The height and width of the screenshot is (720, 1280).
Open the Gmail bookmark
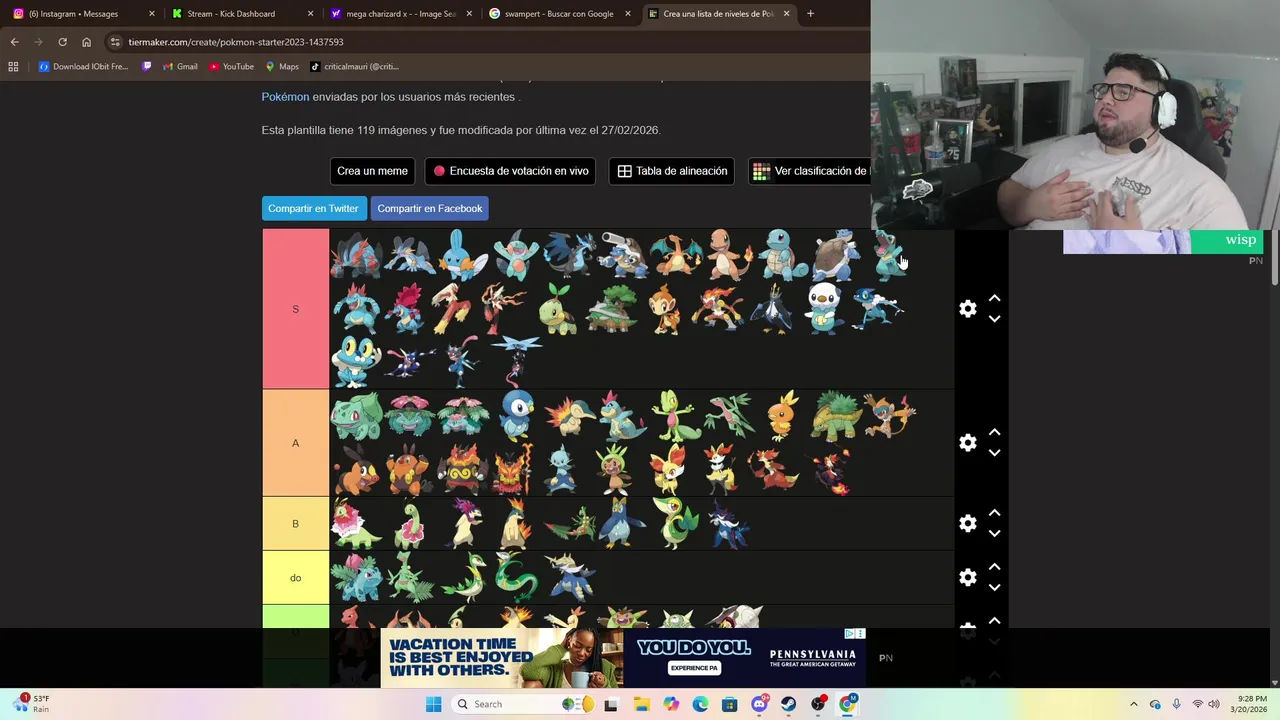click(179, 67)
